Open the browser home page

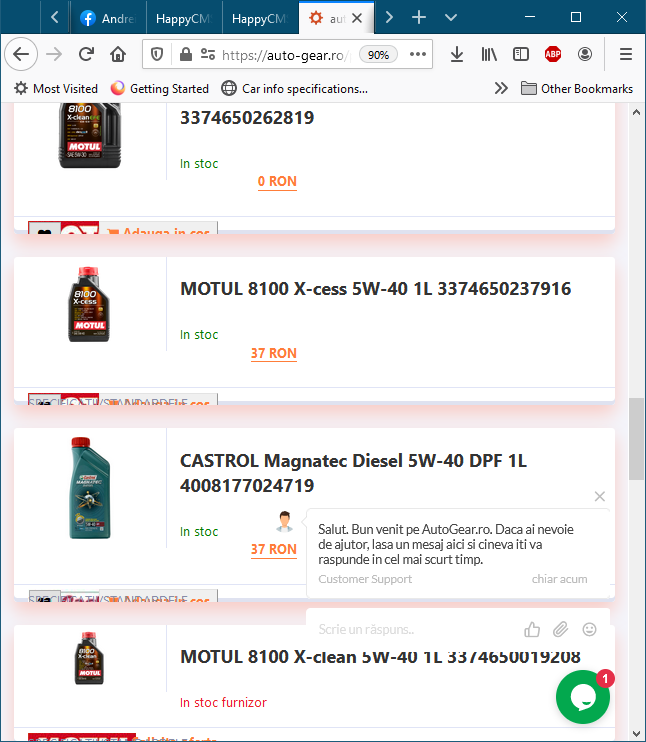[118, 54]
